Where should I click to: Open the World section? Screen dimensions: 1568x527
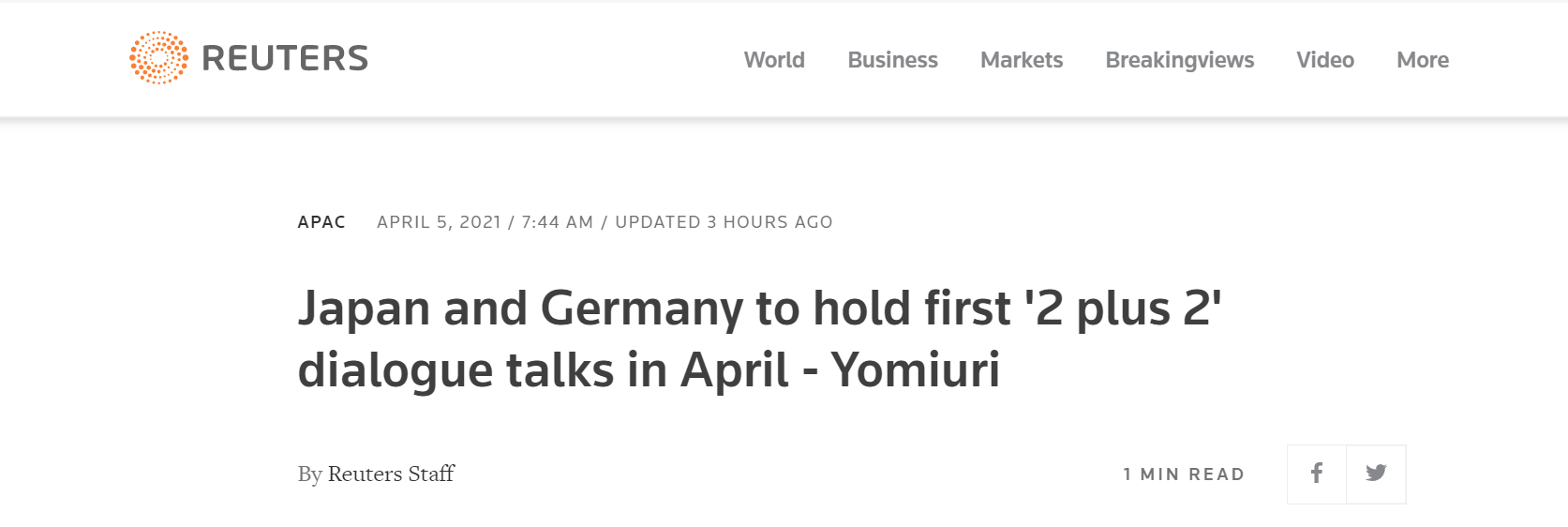pyautogui.click(x=774, y=60)
